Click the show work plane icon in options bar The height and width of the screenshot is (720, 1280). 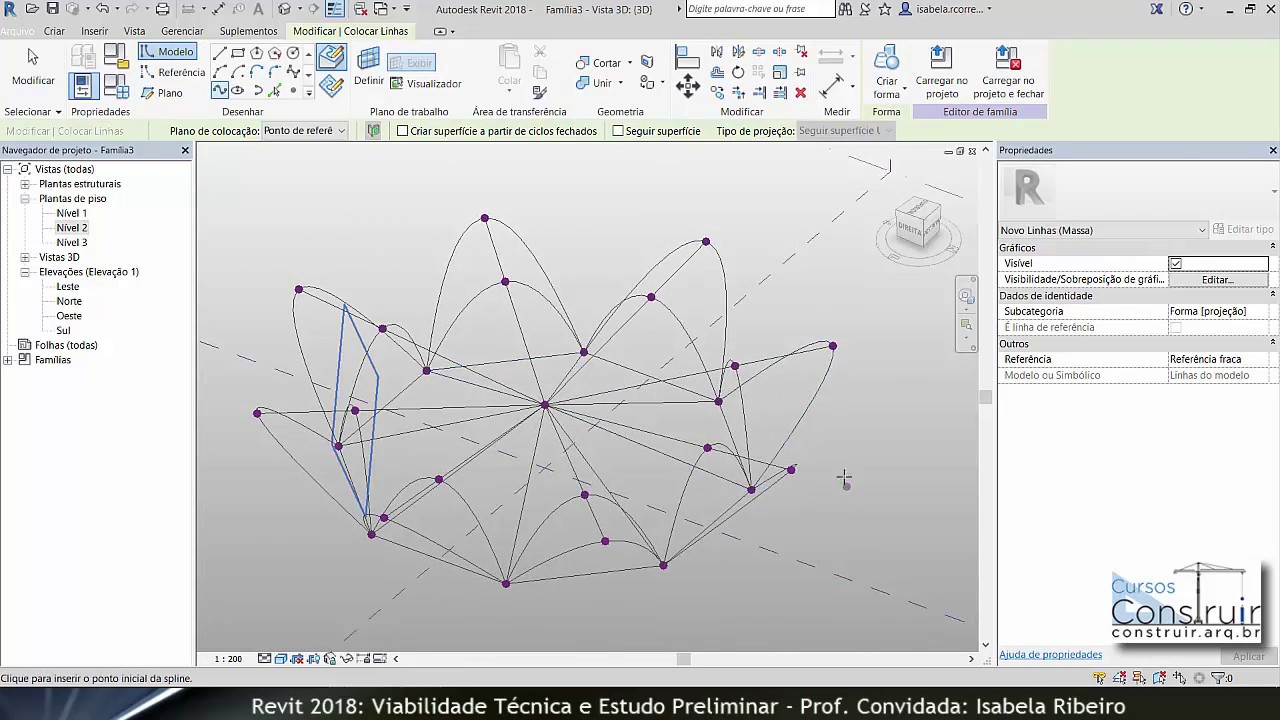pos(373,131)
